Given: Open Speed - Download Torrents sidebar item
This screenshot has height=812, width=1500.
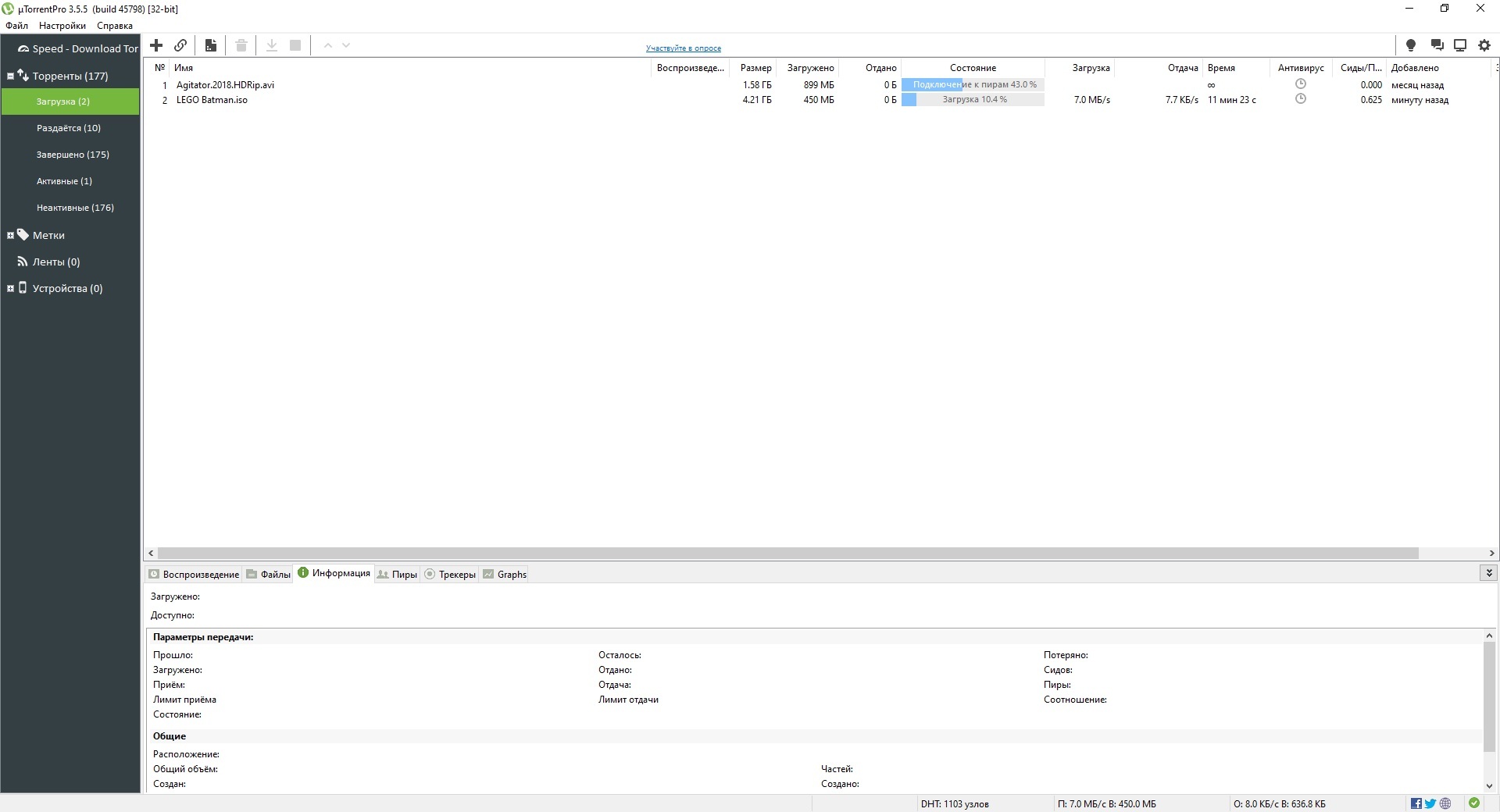Looking at the screenshot, I should click(x=78, y=48).
